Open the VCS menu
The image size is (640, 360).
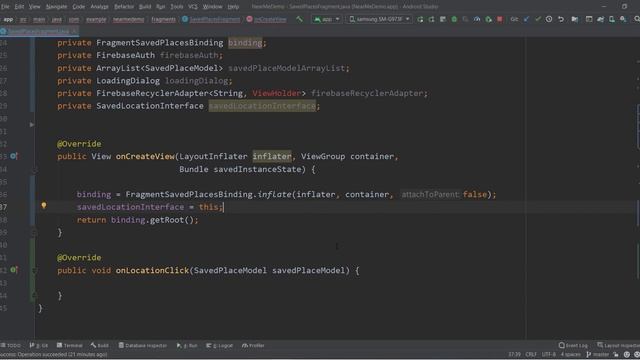point(193,7)
